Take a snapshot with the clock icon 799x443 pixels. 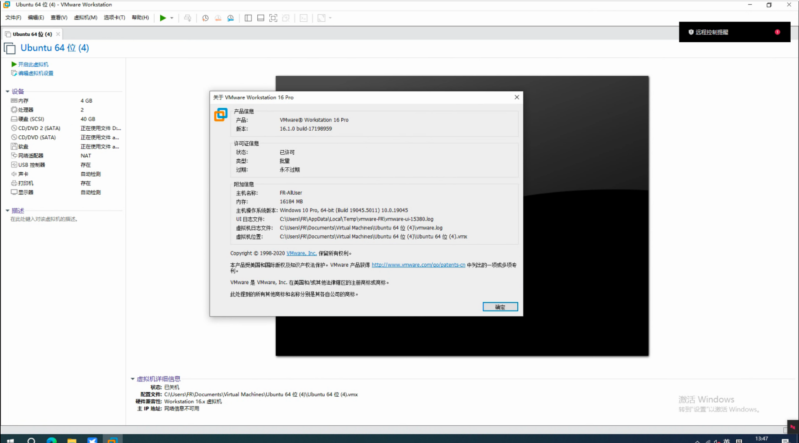click(x=205, y=18)
